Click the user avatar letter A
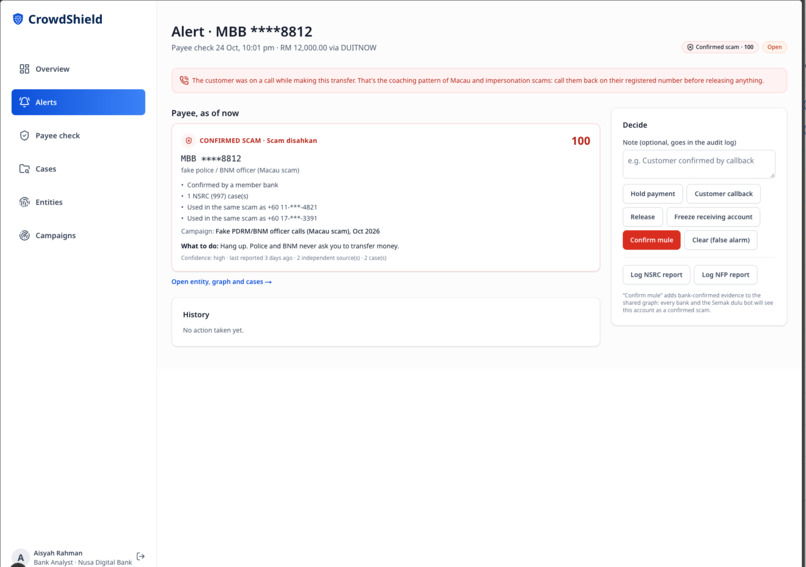 (21, 557)
